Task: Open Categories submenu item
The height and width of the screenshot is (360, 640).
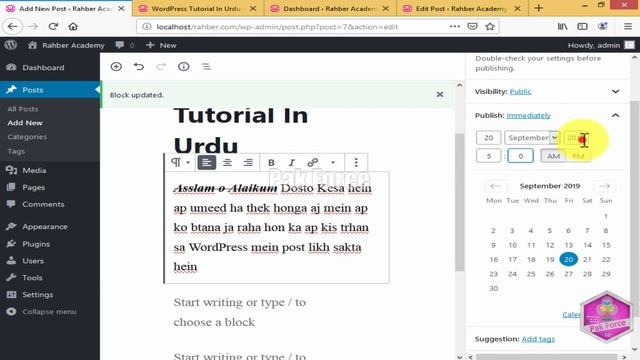Action: coord(27,137)
